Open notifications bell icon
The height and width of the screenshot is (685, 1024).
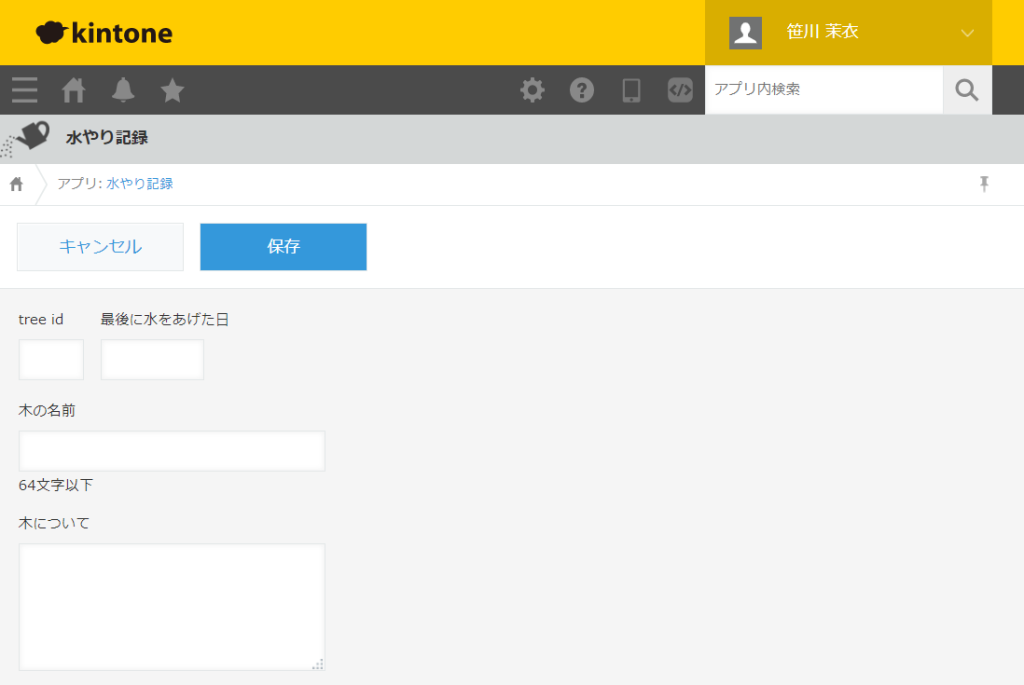pyautogui.click(x=123, y=90)
